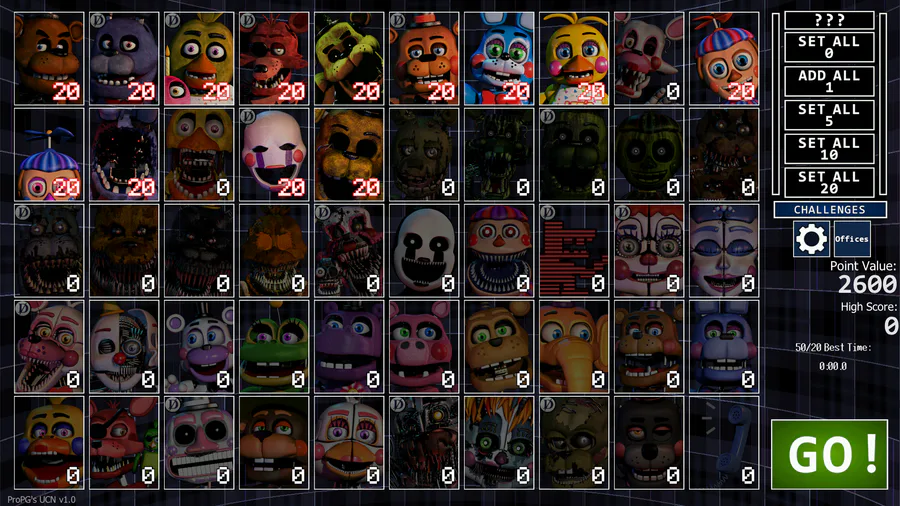Start the night with GO! button
Screen dimensions: 900x506
[x=829, y=454]
